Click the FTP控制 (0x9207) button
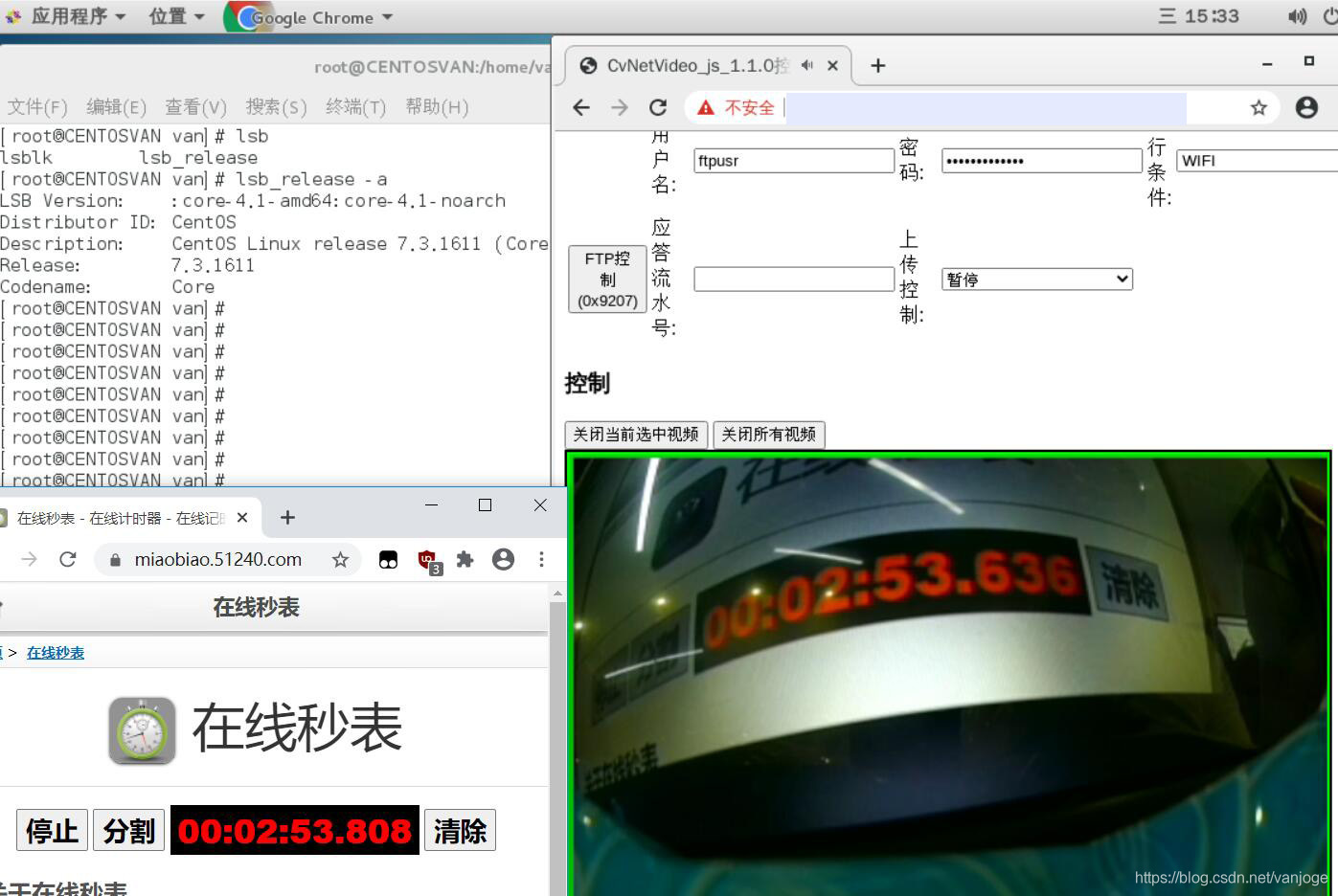This screenshot has height=896, width=1338. (607, 280)
